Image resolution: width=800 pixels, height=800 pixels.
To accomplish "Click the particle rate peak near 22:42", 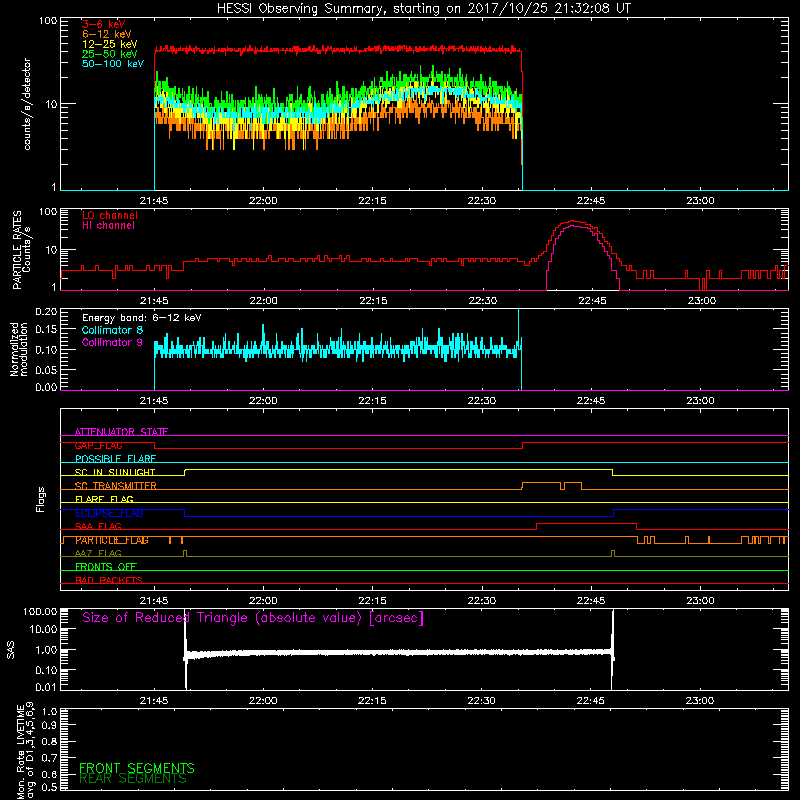I will pos(574,221).
